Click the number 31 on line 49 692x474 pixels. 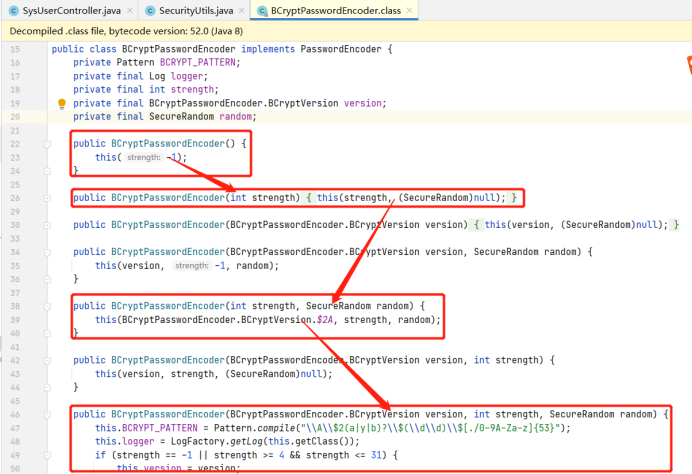376,455
